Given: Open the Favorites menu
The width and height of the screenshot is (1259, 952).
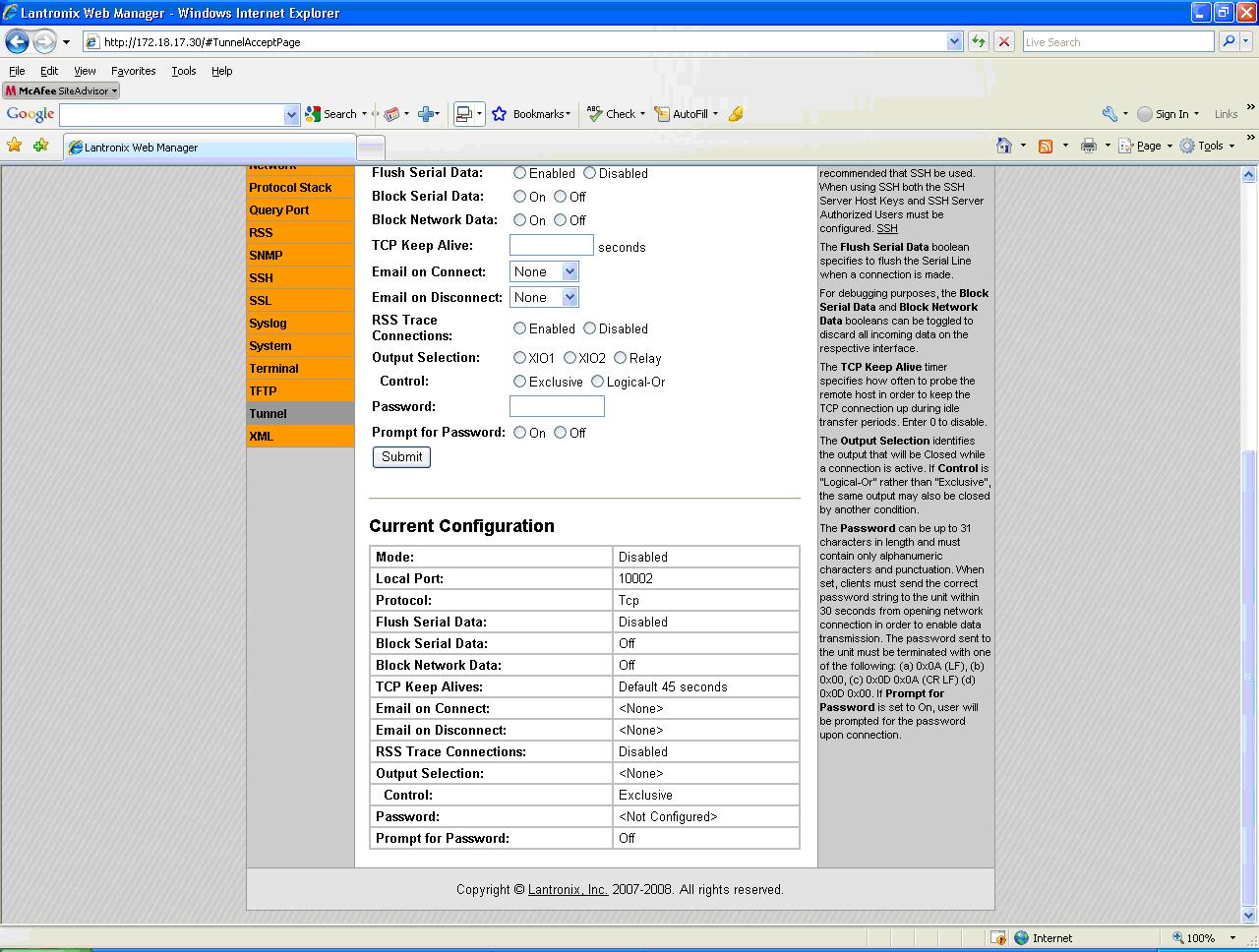Looking at the screenshot, I should [133, 71].
